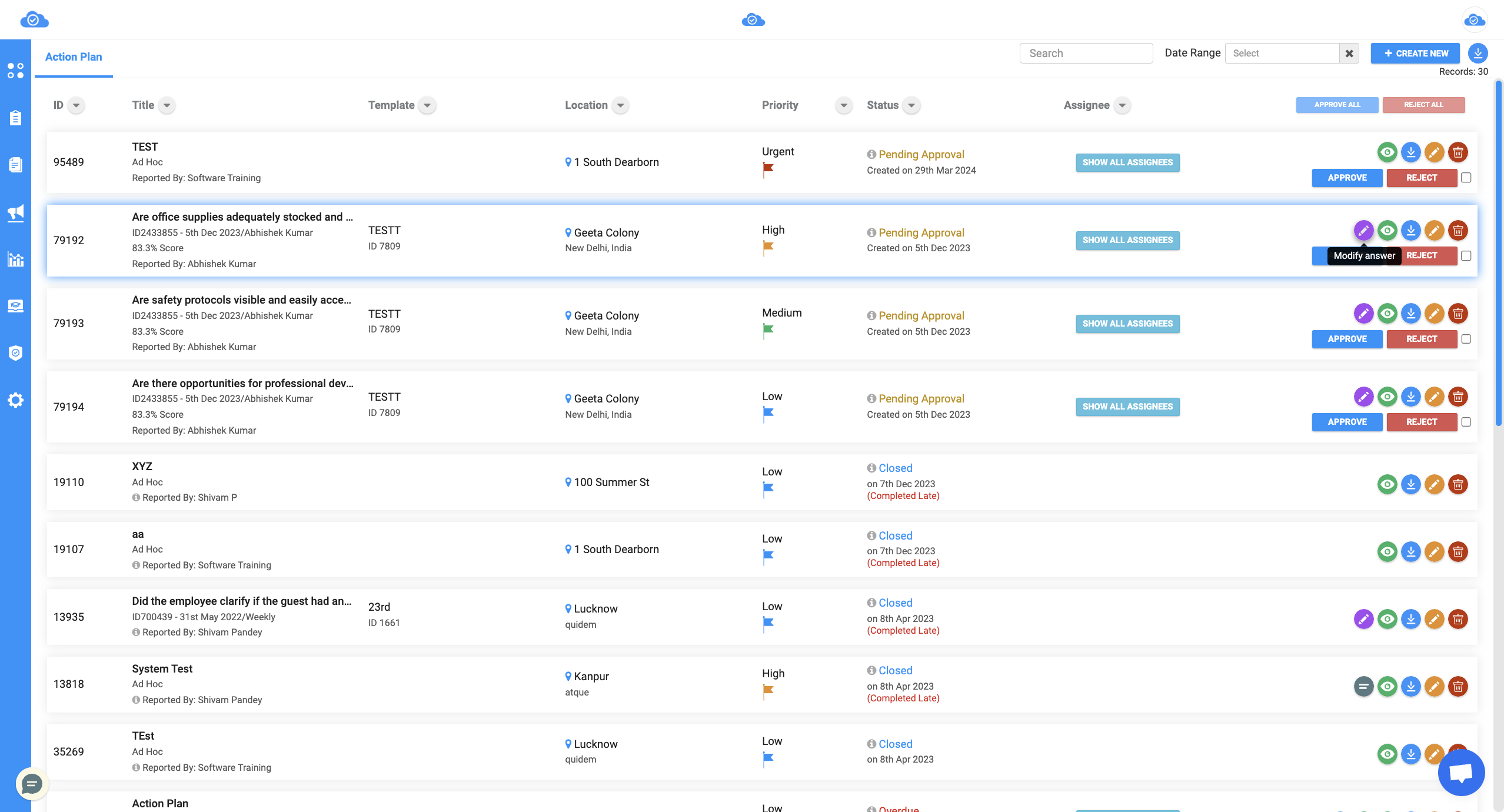1504x812 pixels.
Task: Delete action plan 95489
Action: pos(1458,152)
